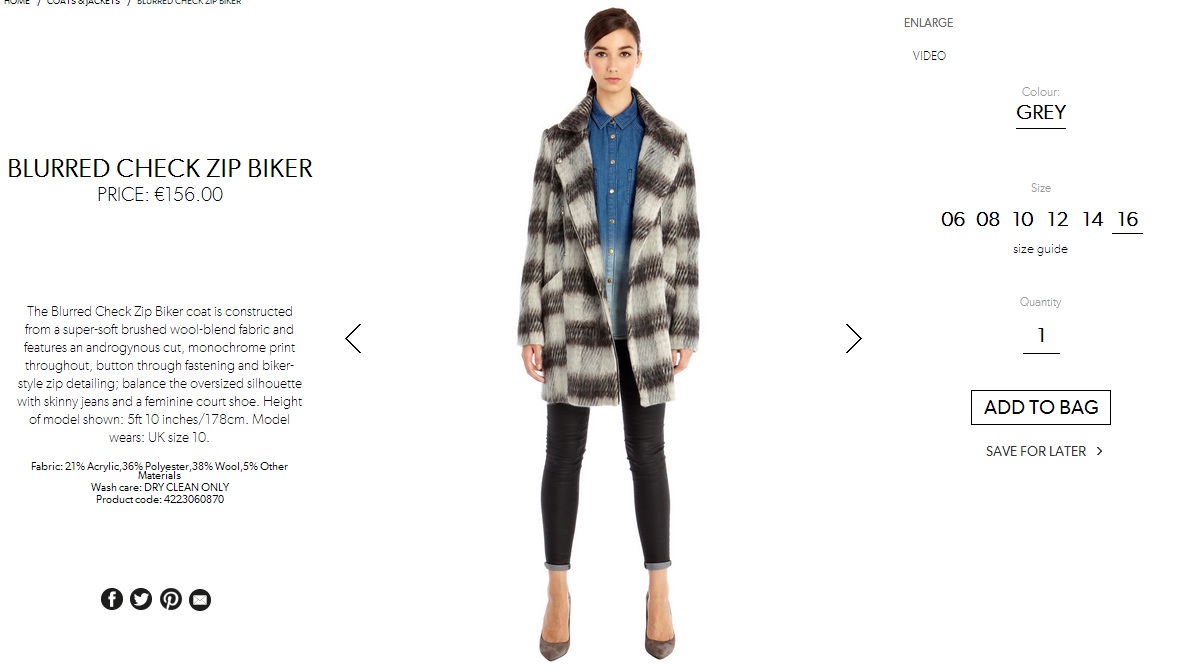Choose size 10
1201x669 pixels.
click(x=1022, y=219)
